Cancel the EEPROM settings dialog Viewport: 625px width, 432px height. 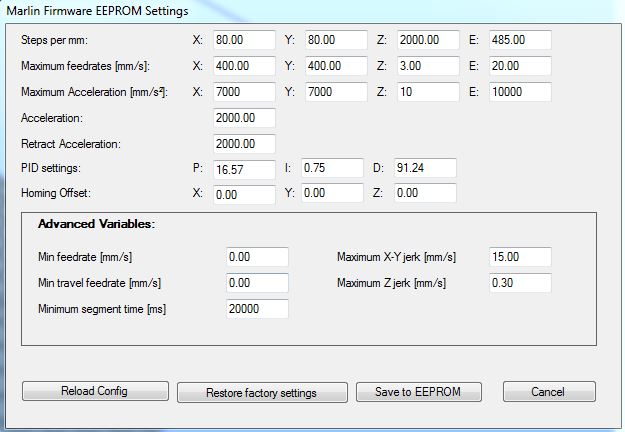coord(549,391)
